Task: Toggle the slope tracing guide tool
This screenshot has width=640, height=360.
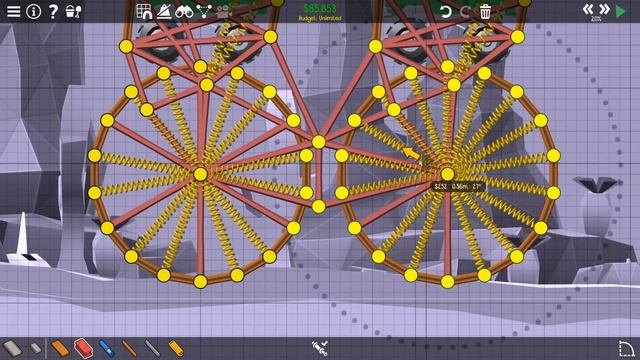Action: pyautogui.click(x=164, y=11)
